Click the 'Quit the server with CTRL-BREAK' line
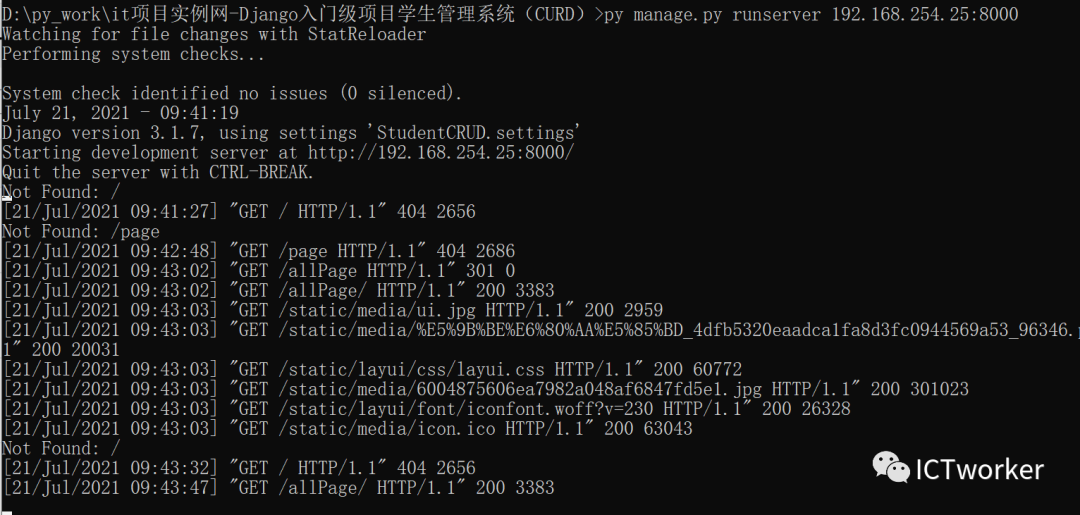The height and width of the screenshot is (515, 1080). tap(158, 172)
